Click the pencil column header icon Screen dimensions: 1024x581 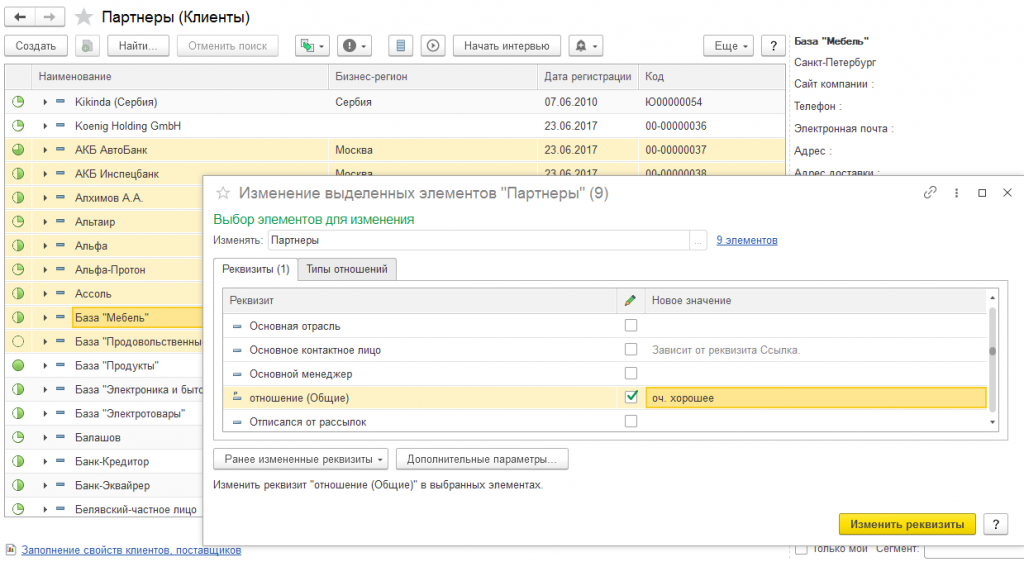[630, 300]
